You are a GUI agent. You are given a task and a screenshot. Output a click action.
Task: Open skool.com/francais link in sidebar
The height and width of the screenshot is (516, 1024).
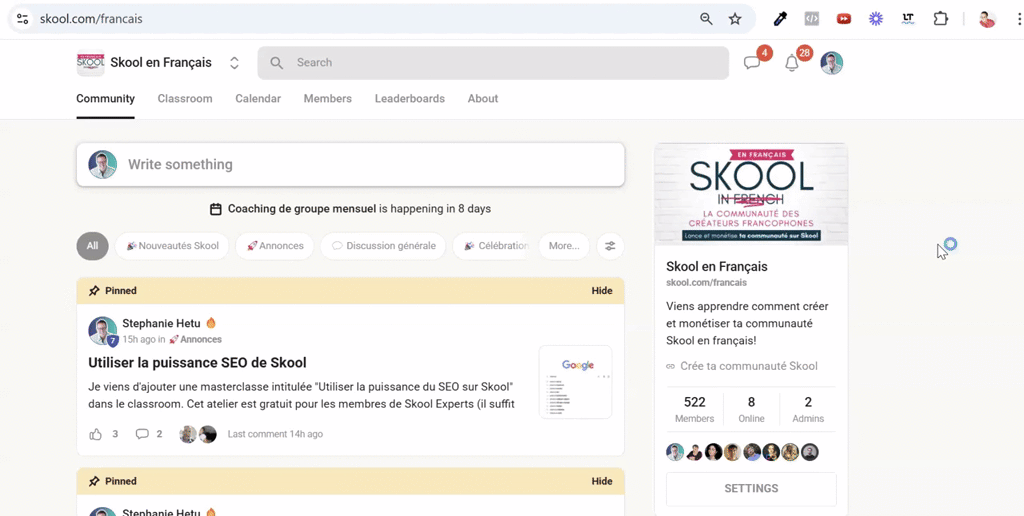click(x=707, y=283)
